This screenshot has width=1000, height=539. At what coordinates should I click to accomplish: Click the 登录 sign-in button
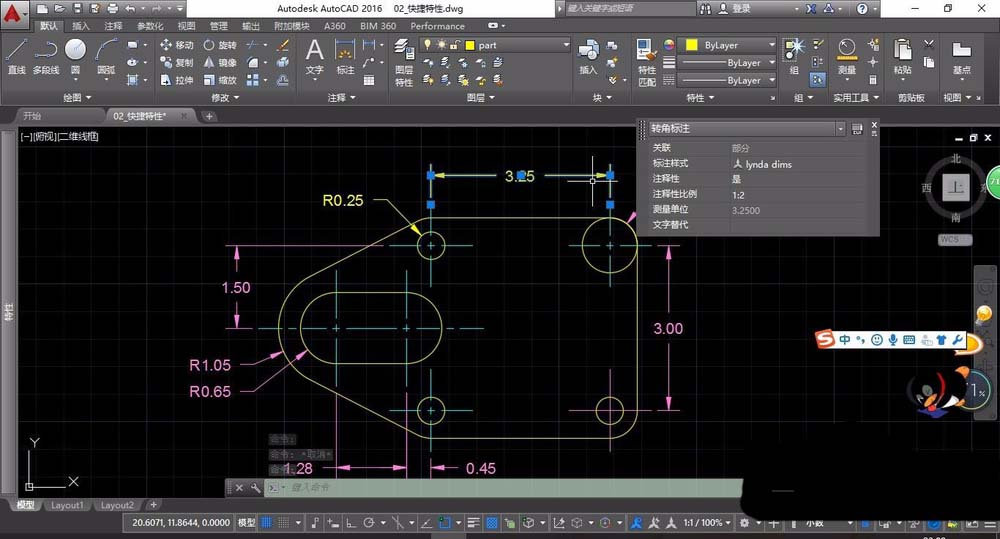pyautogui.click(x=741, y=8)
